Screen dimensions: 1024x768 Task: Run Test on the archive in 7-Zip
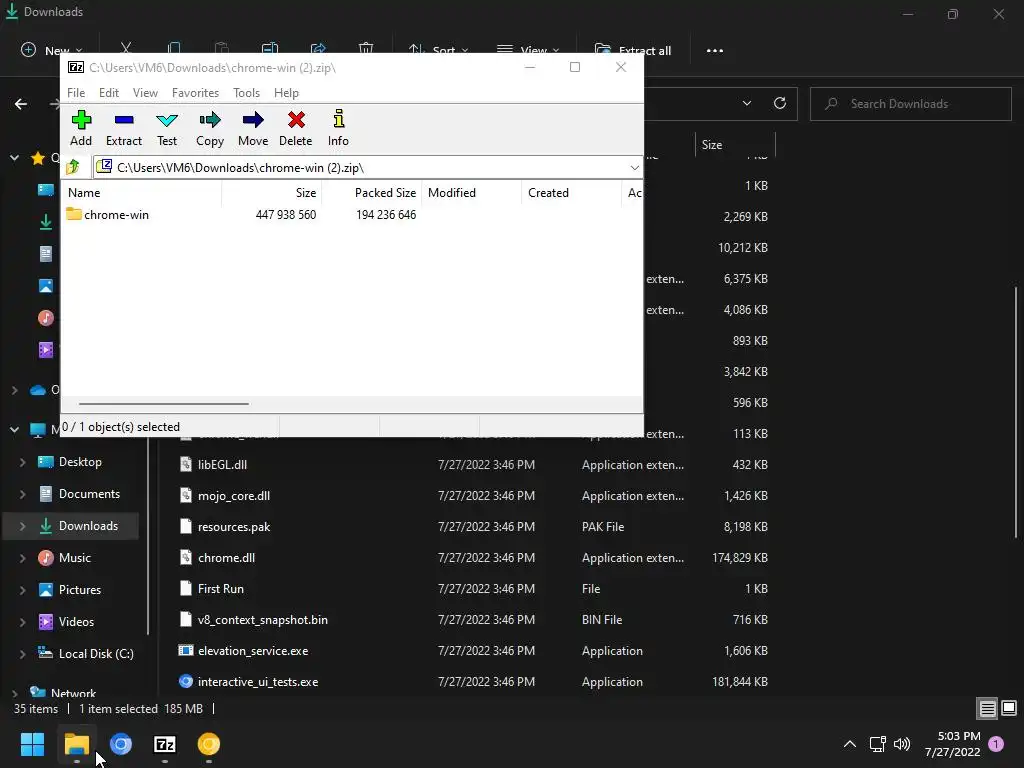click(x=167, y=128)
